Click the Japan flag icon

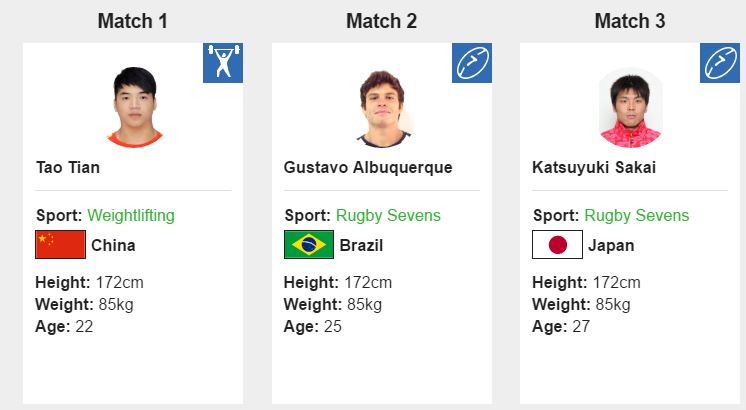[557, 244]
